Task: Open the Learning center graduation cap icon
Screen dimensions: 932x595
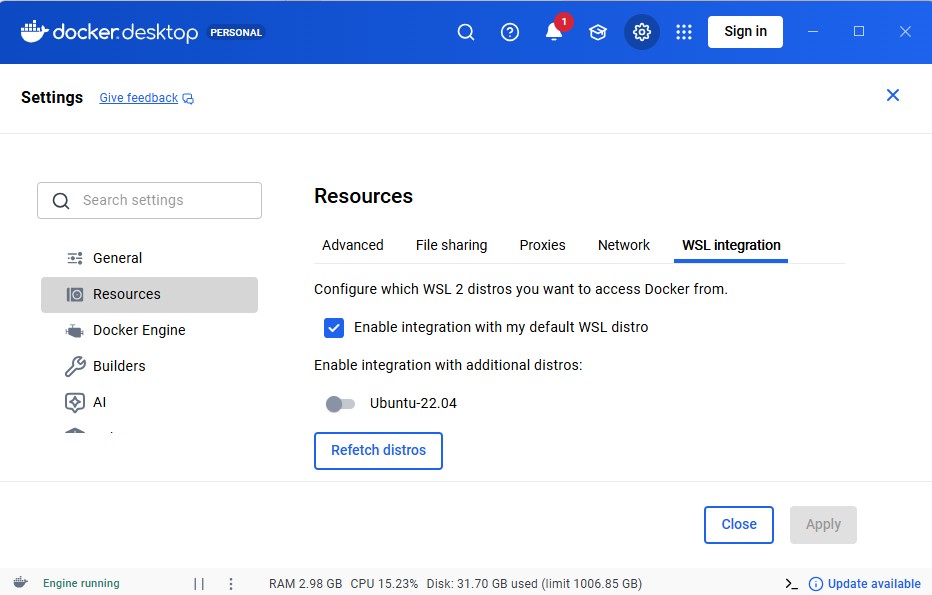Action: [x=597, y=32]
